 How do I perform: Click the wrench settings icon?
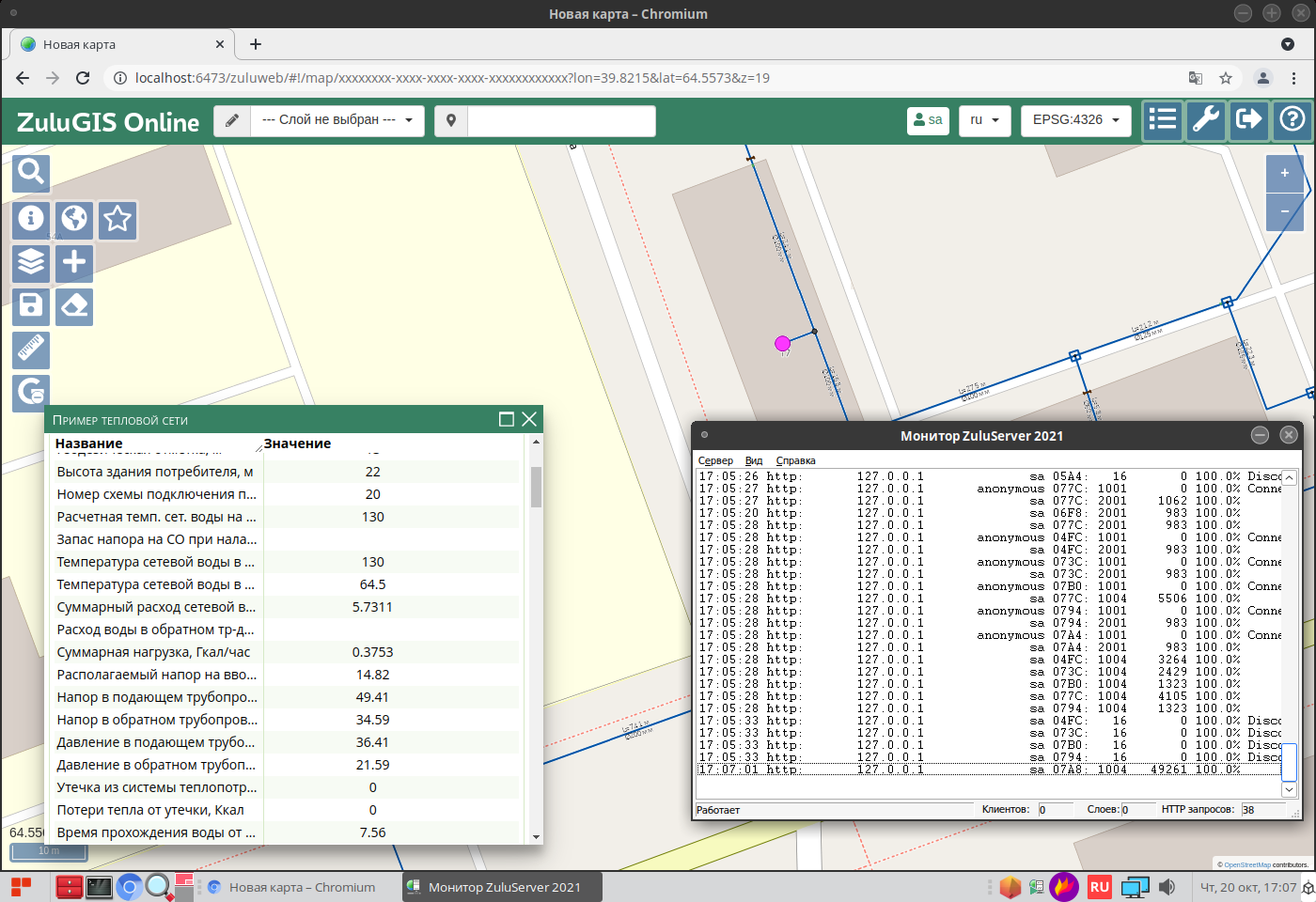[x=1205, y=120]
